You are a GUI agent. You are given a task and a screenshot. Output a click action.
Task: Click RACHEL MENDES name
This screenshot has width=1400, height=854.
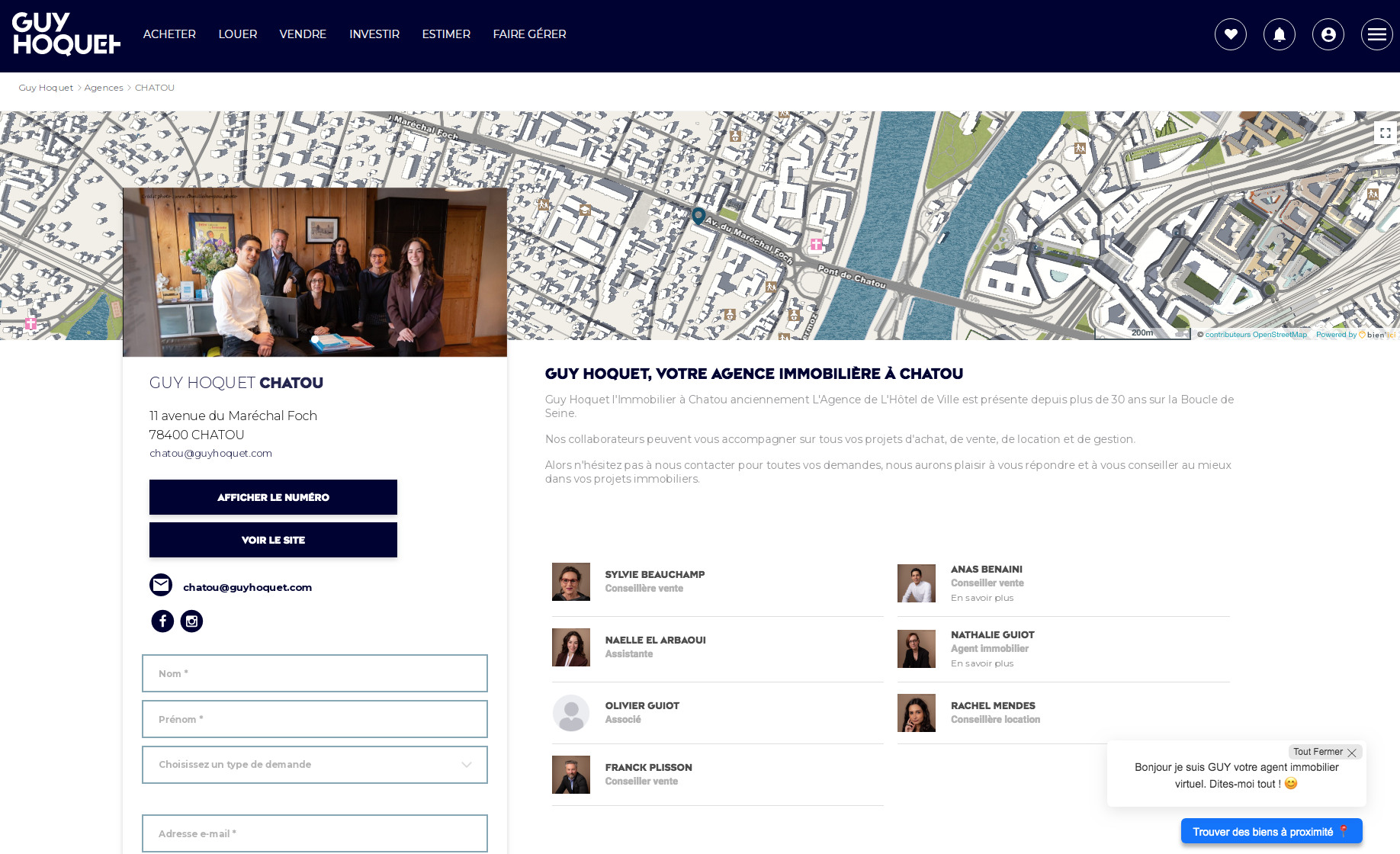click(x=993, y=706)
